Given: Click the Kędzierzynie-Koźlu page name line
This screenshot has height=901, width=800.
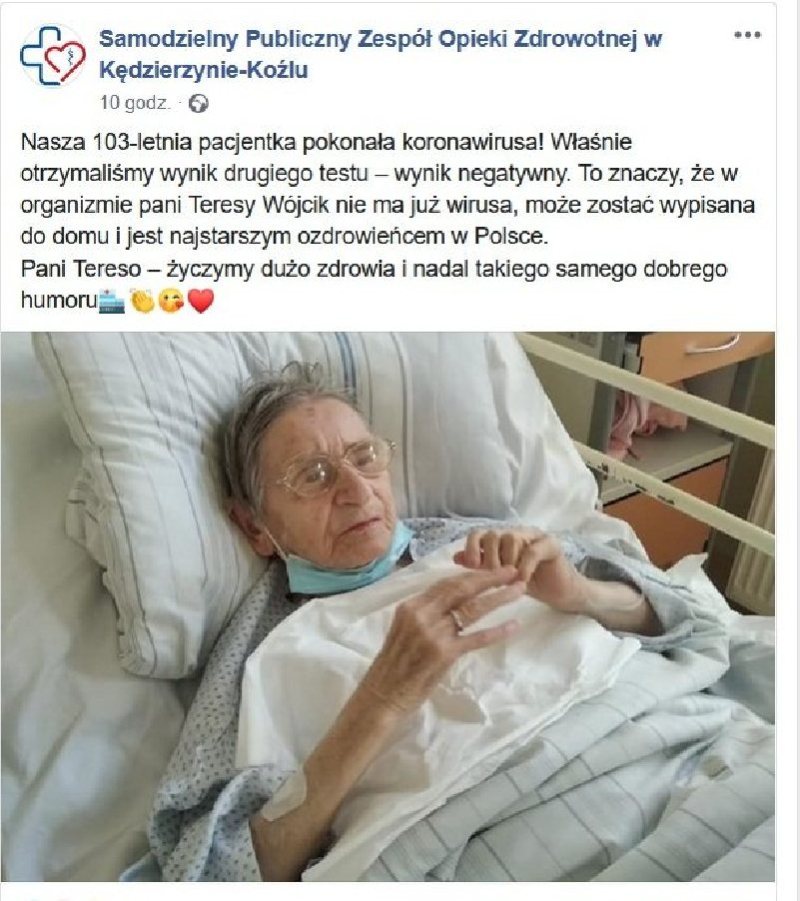Looking at the screenshot, I should coord(203,70).
